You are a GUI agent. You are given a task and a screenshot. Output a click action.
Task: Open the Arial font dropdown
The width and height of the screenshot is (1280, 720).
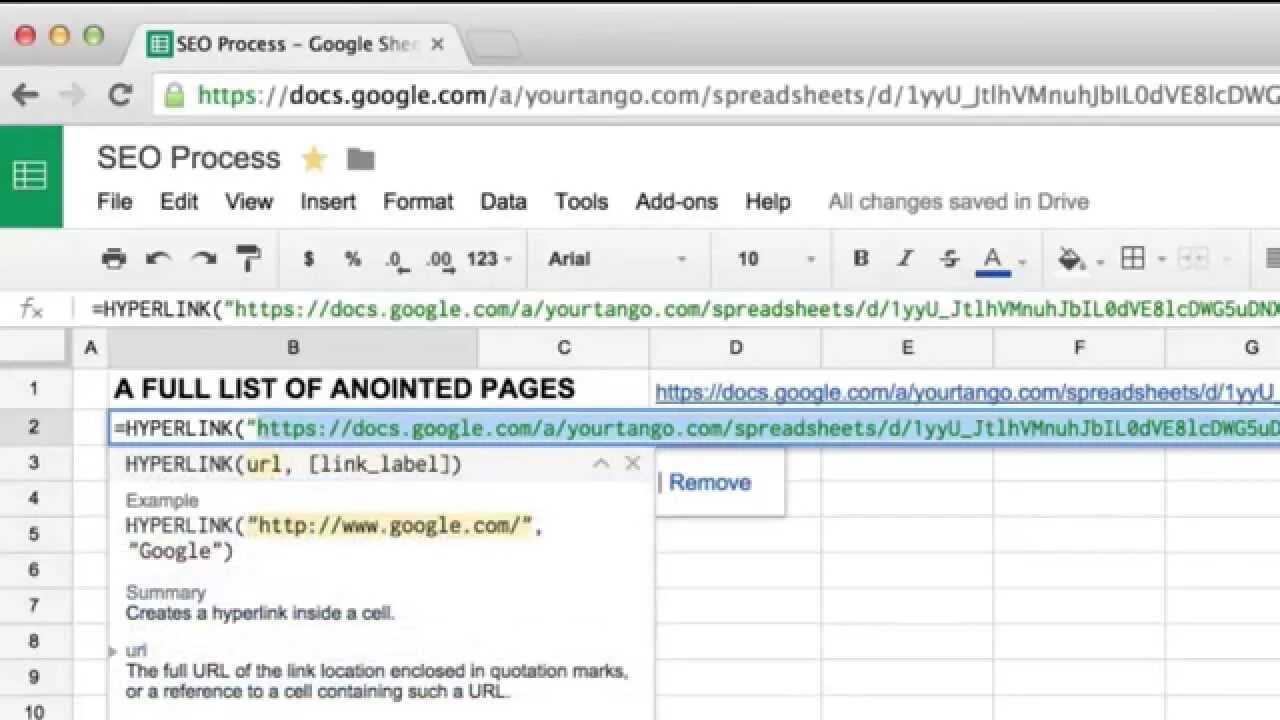(617, 259)
